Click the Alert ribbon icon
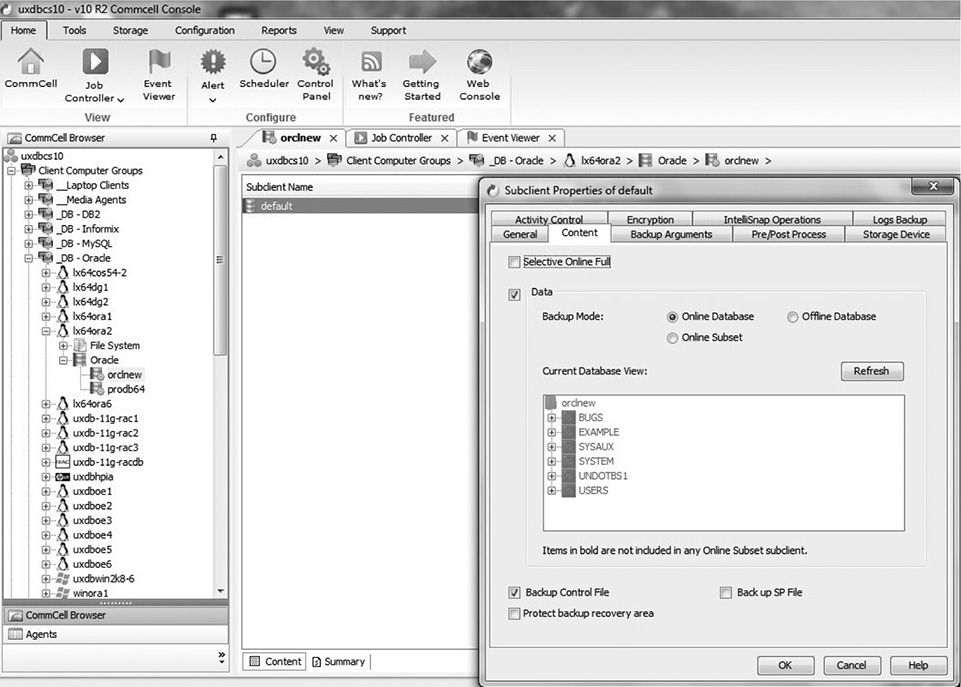Screen dimensions: 961x687 point(213,62)
